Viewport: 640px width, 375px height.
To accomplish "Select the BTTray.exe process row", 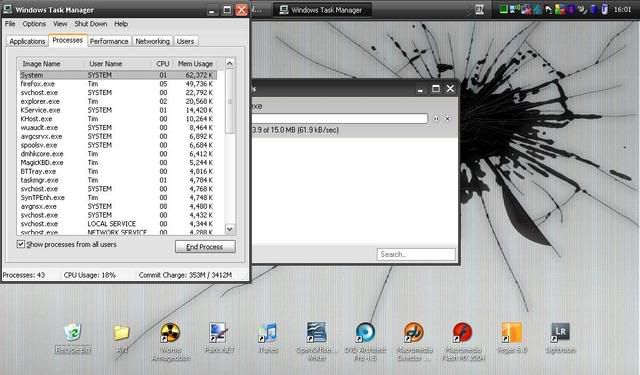I will tap(118, 171).
